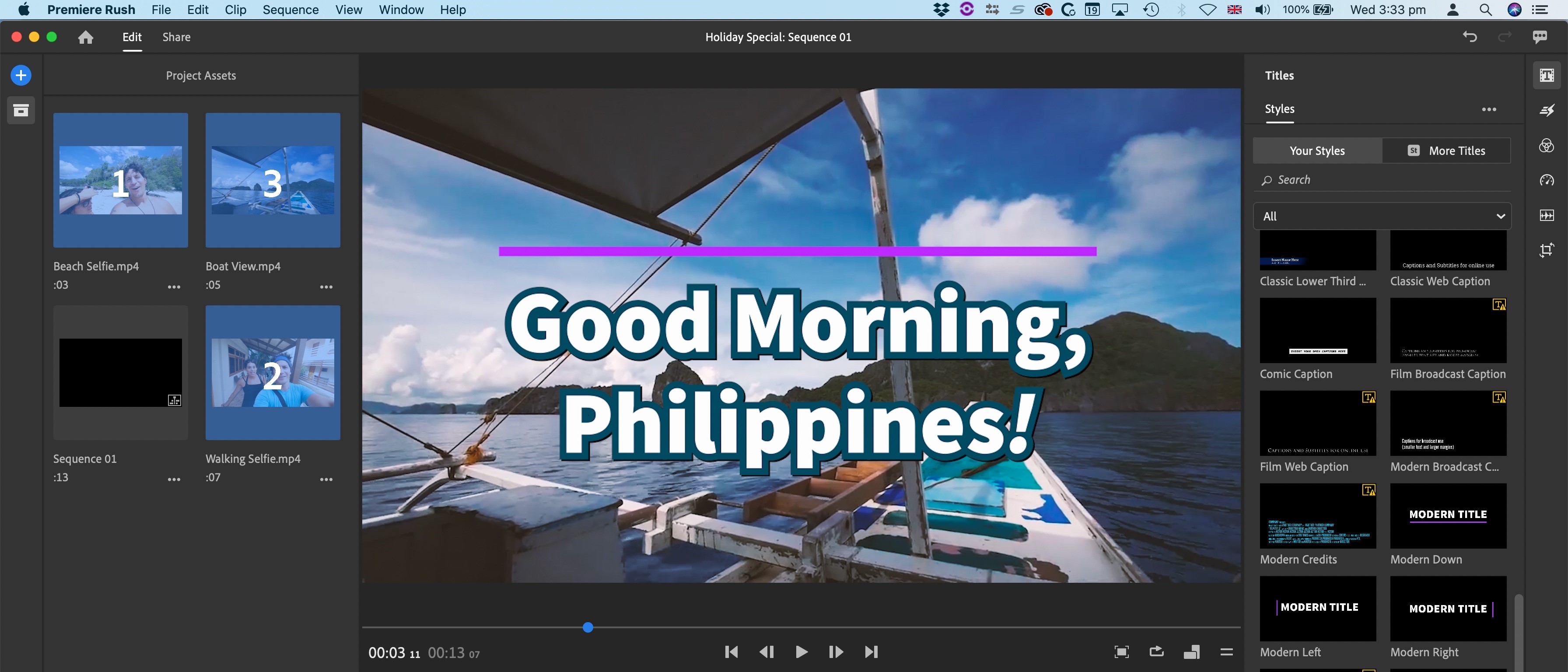Click the Add media plus button
This screenshot has width=1568, height=672.
click(20, 75)
